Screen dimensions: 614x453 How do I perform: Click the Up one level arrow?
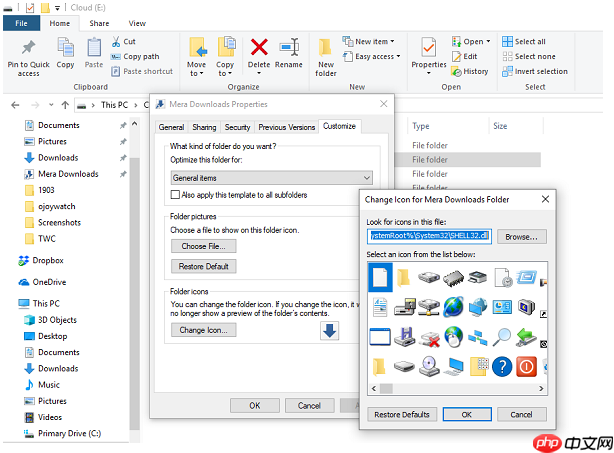[x=65, y=105]
